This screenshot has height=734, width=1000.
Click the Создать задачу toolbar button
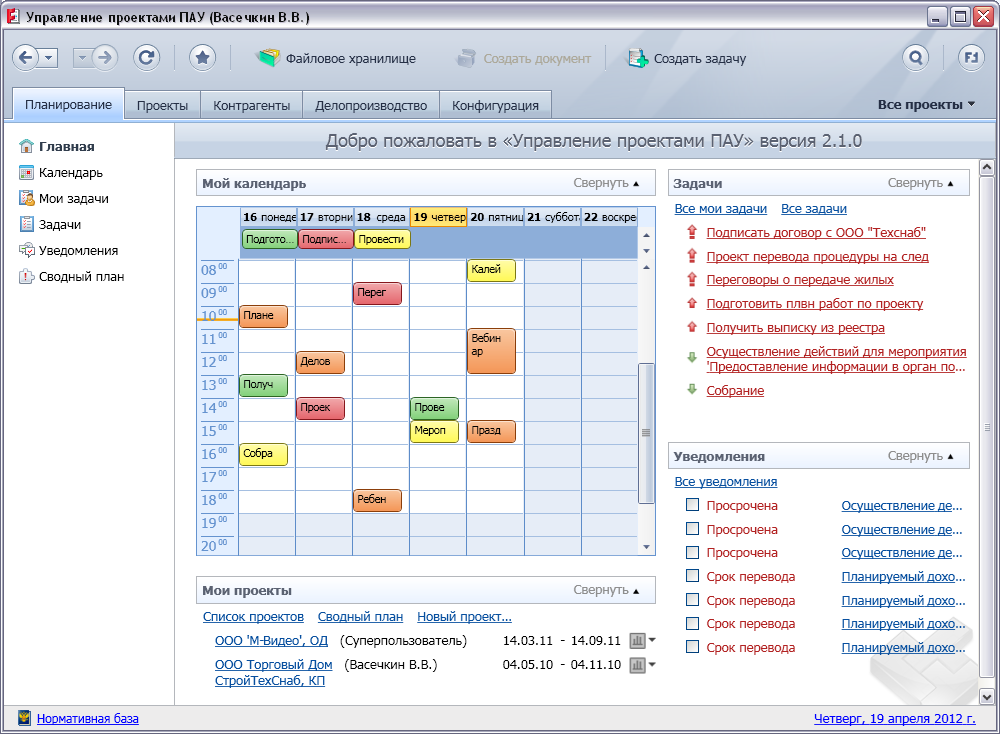(x=687, y=59)
